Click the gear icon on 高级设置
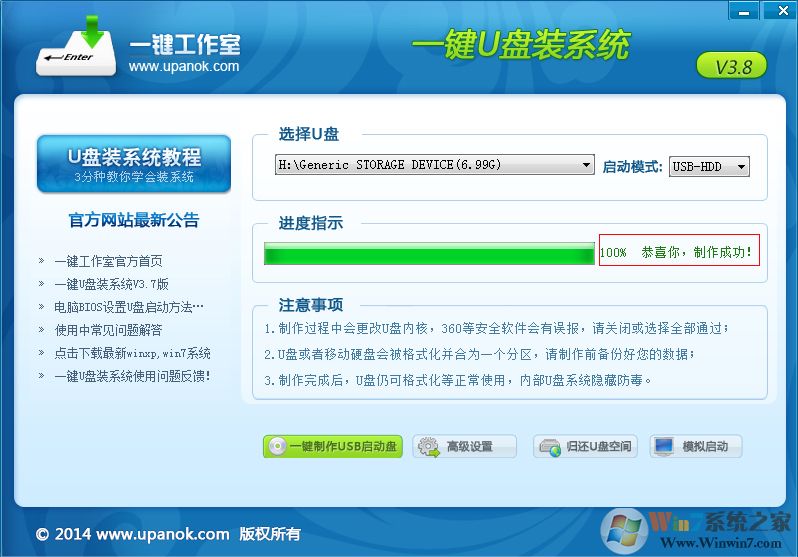798x557 pixels. [x=429, y=447]
